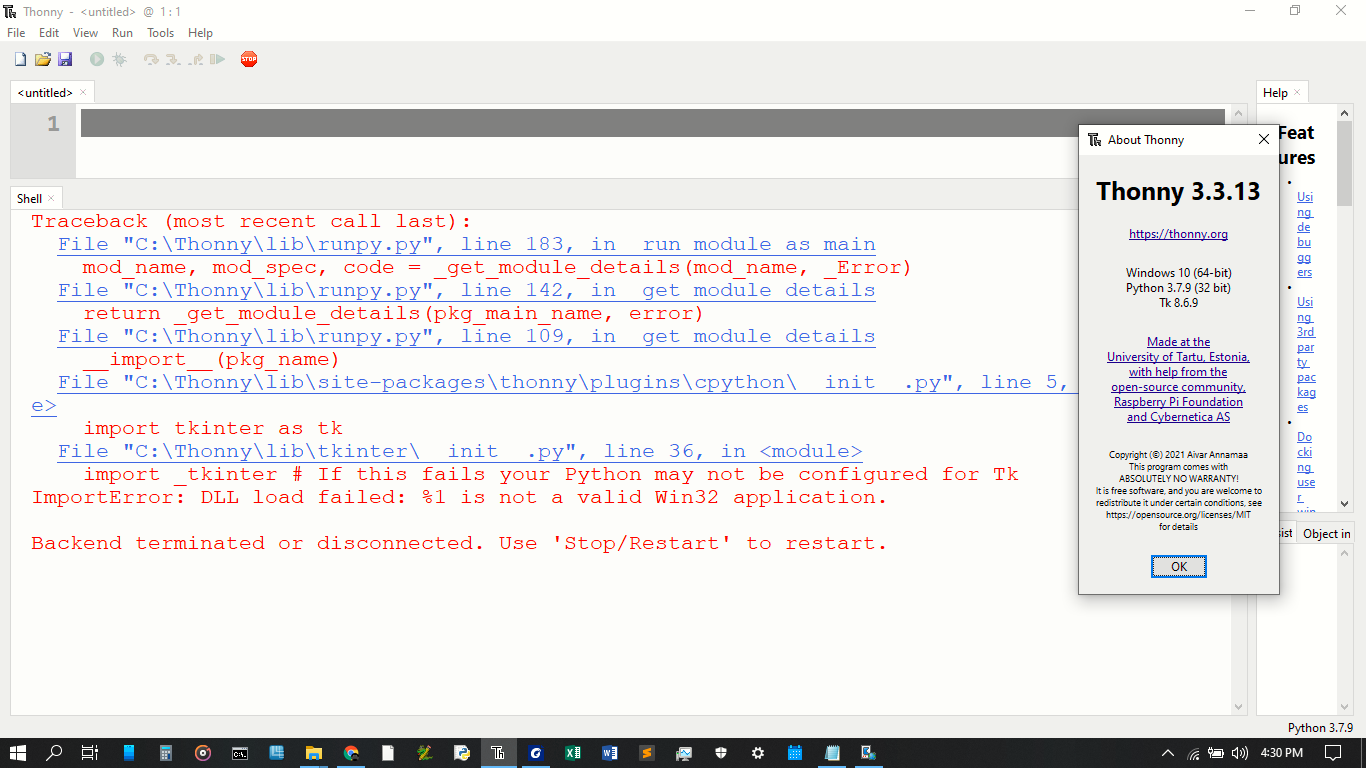Close the Shell pane with its x
This screenshot has width=1366, height=768.
[x=49, y=198]
